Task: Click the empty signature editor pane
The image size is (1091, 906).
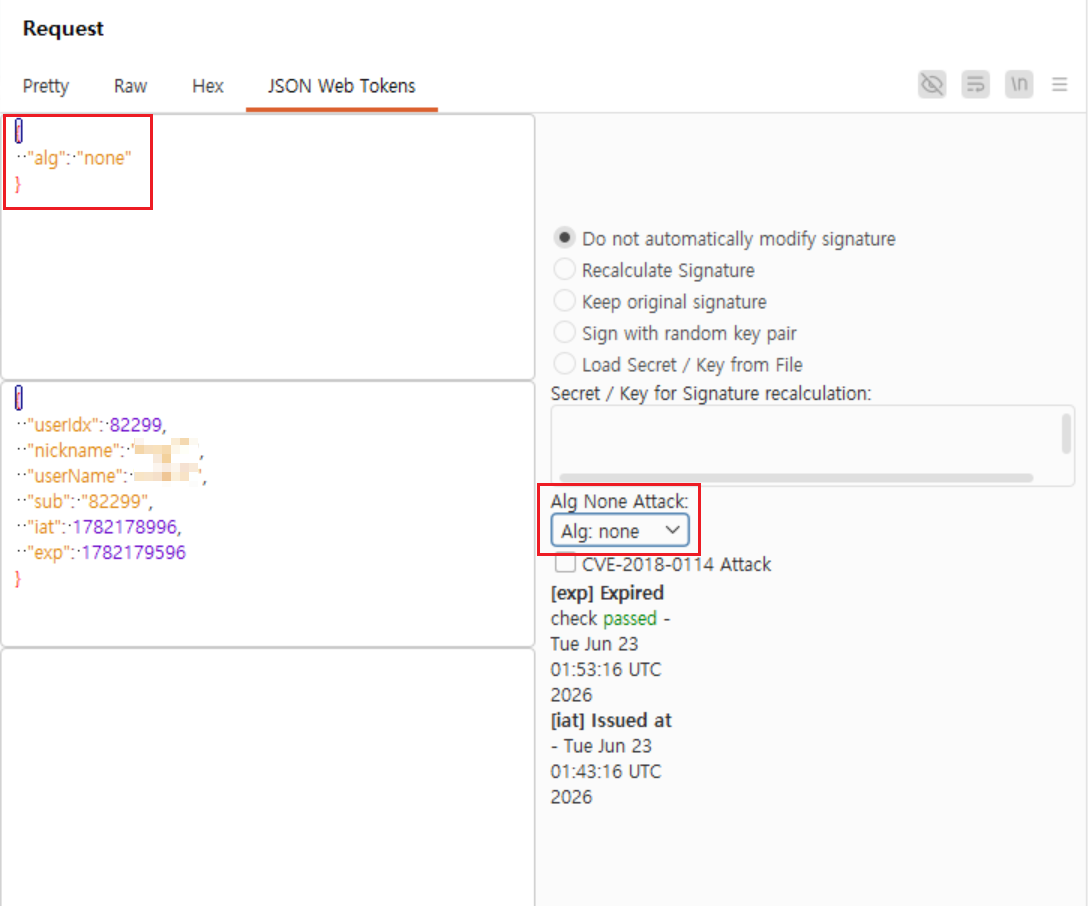Action: [x=268, y=777]
